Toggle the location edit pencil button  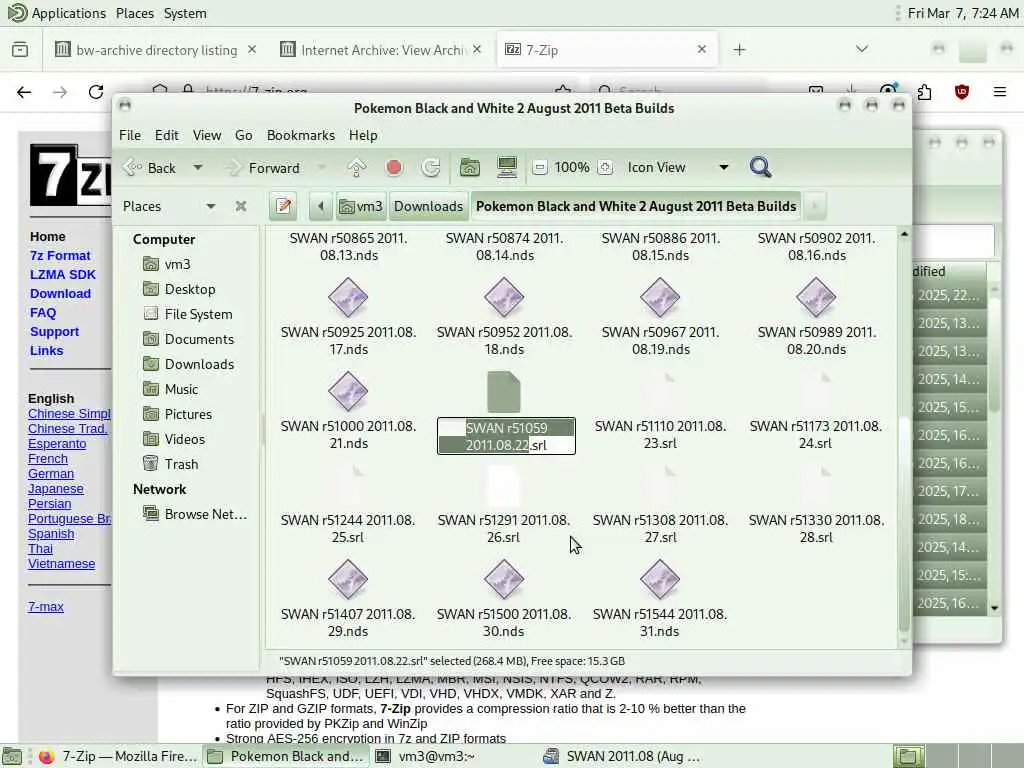tap(283, 206)
